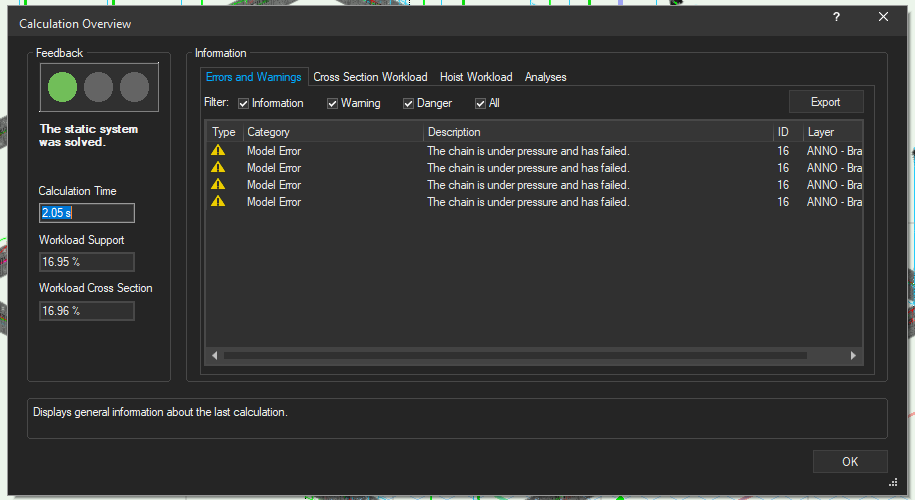915x500 pixels.
Task: Click the horizontal scrollbar in the table
Action: [514, 355]
